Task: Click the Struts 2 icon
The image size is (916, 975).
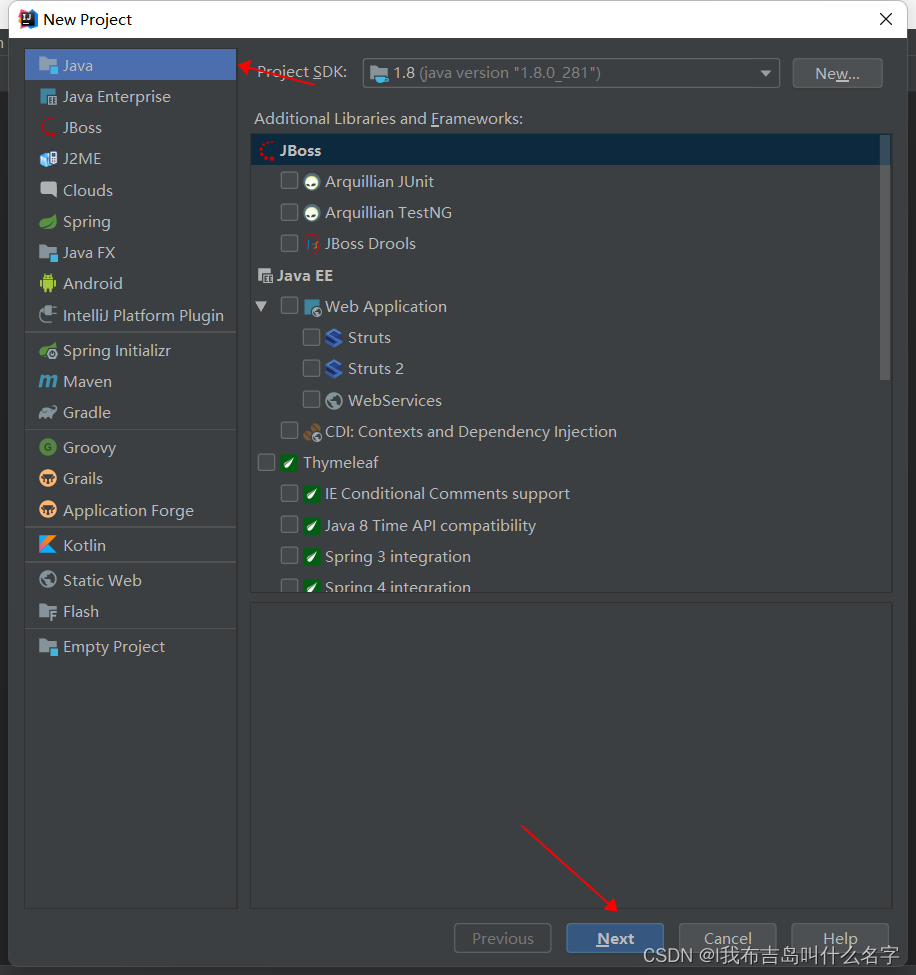Action: point(334,369)
